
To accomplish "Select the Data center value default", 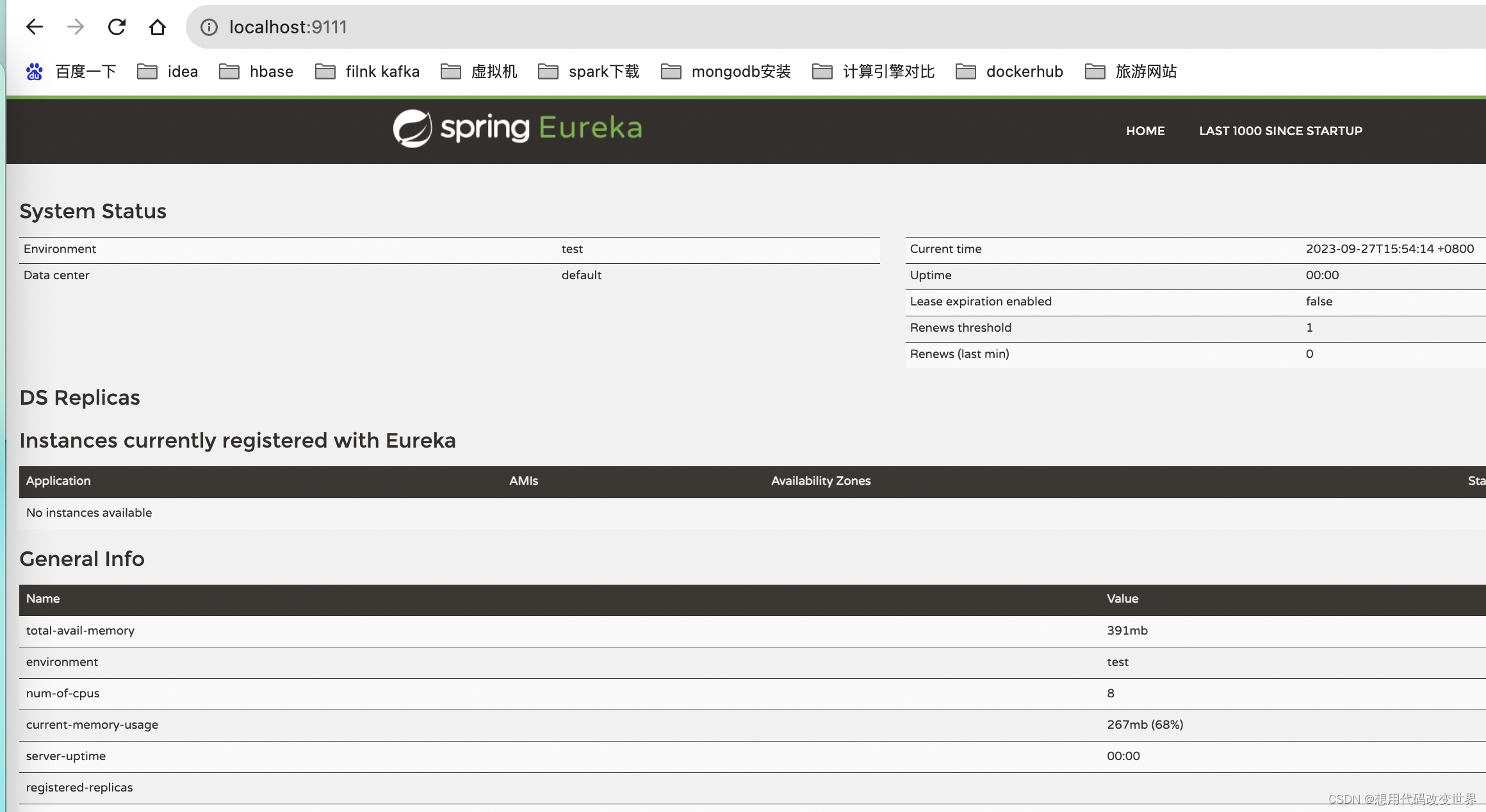I will tap(582, 275).
